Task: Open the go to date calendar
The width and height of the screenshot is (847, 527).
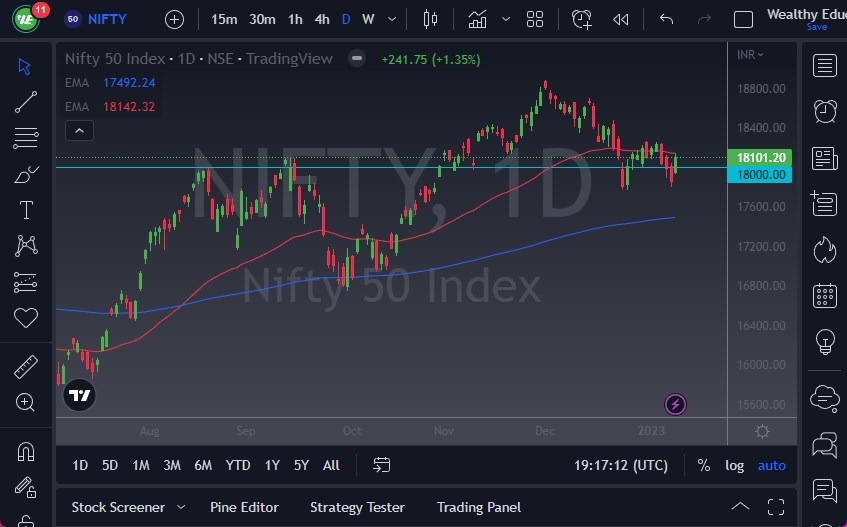Action: (x=381, y=465)
